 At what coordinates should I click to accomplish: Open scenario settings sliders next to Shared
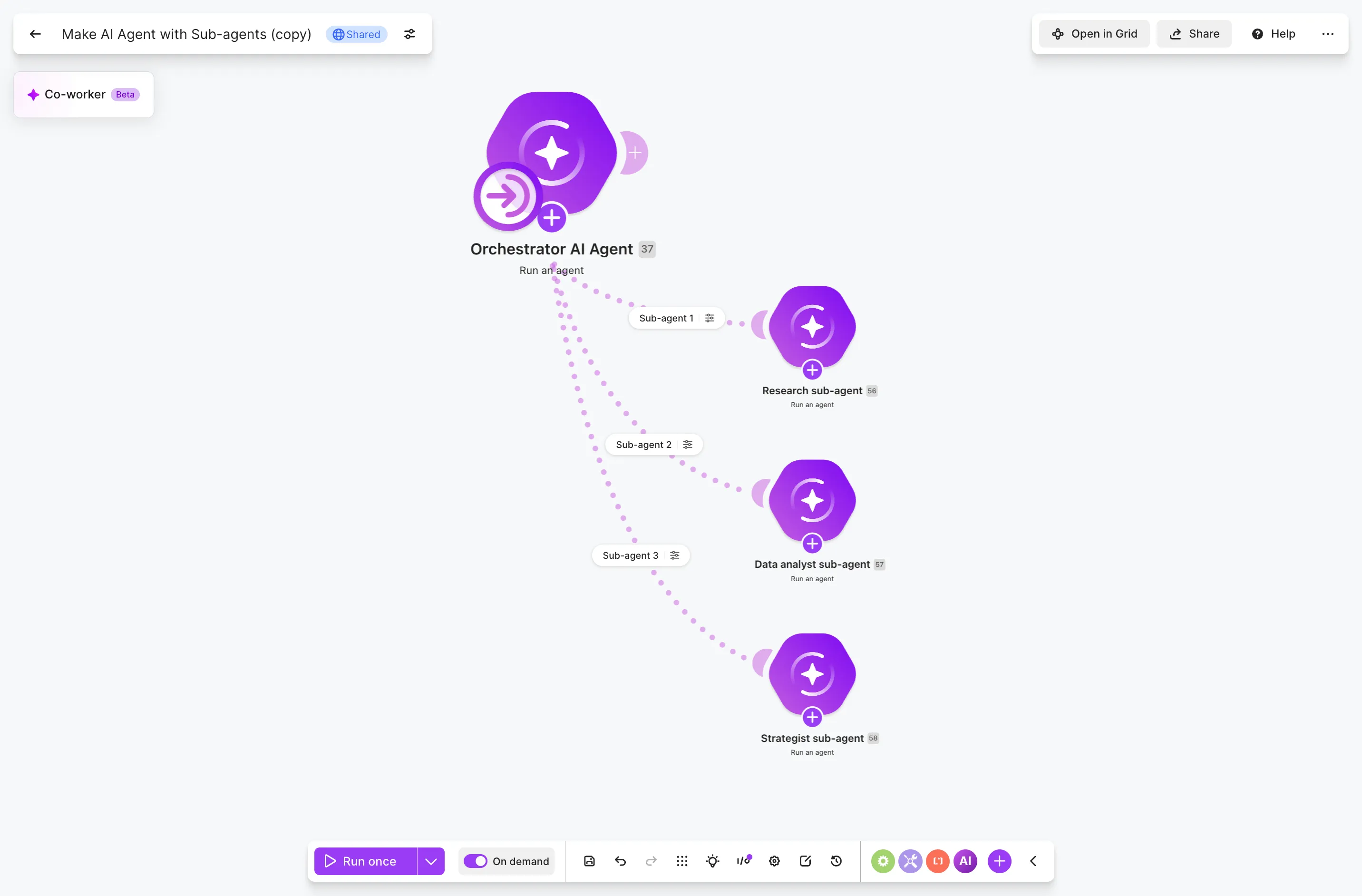click(410, 34)
